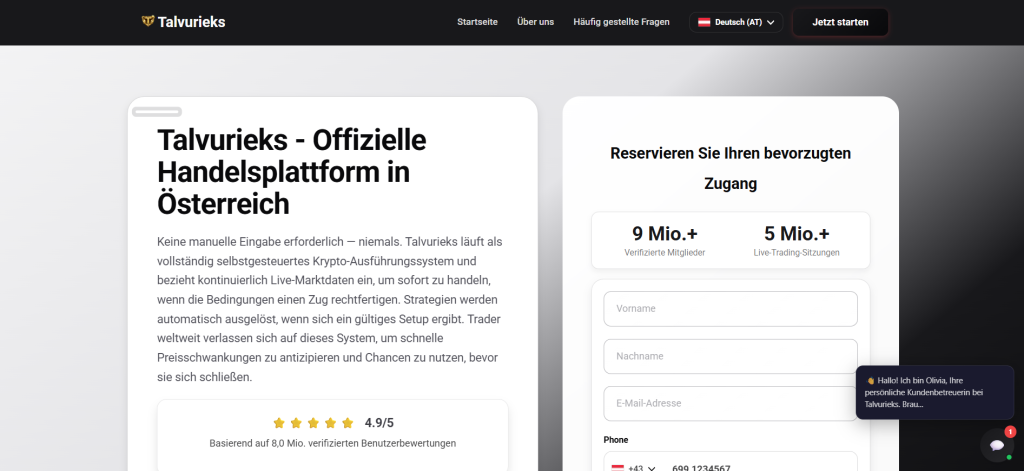The height and width of the screenshot is (471, 1024).
Task: Go to Startseite in the navigation
Action: 477,22
